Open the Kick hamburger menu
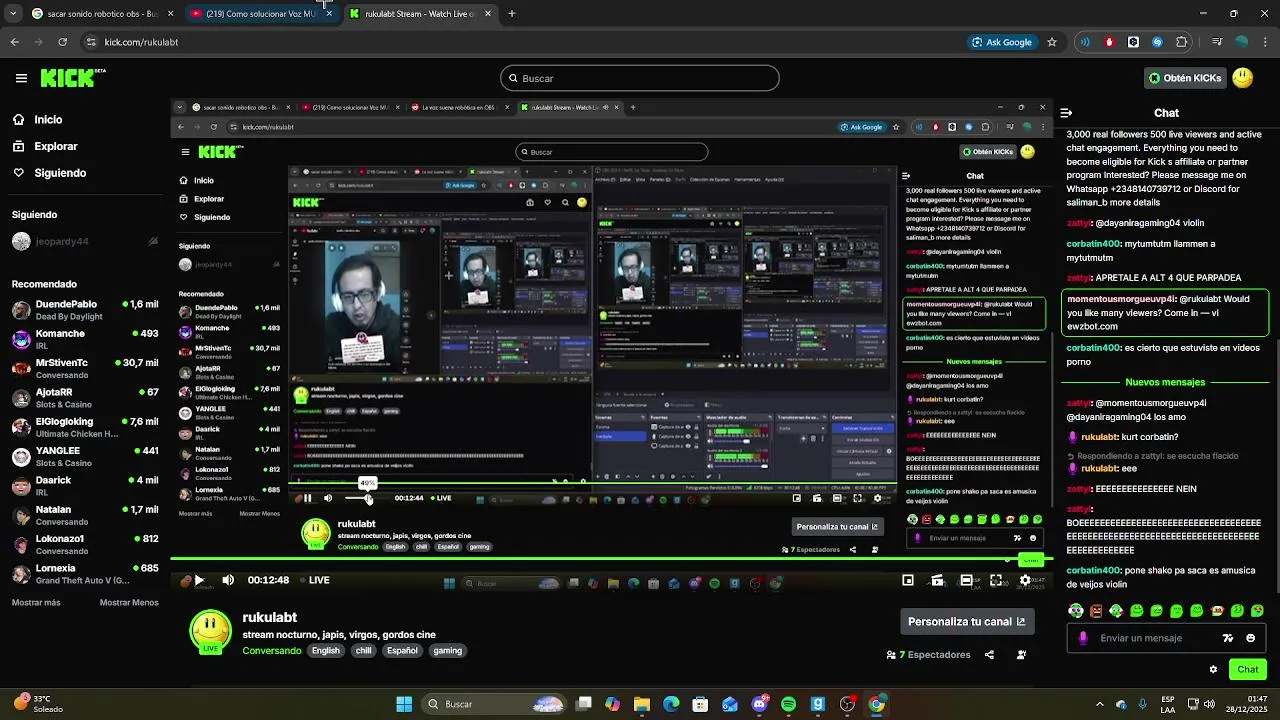Screen dimensions: 1280x720 pos(21,78)
